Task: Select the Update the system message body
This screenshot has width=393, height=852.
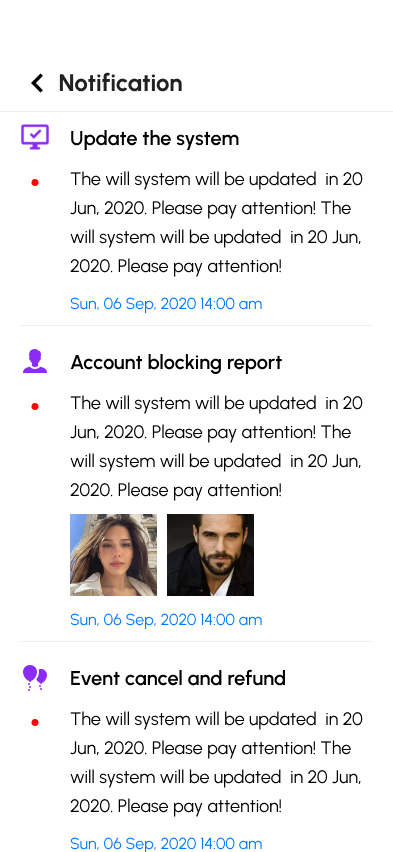Action: [216, 223]
